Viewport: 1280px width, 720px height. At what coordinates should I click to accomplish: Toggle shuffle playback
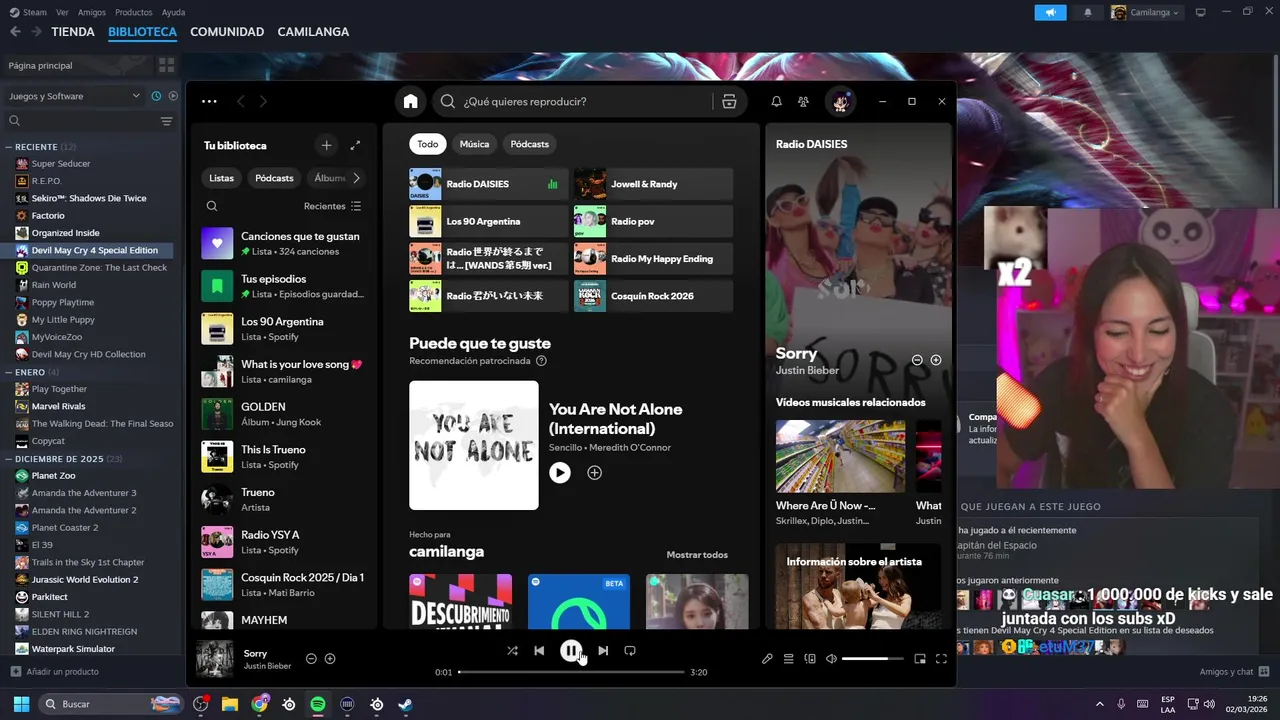click(x=512, y=650)
